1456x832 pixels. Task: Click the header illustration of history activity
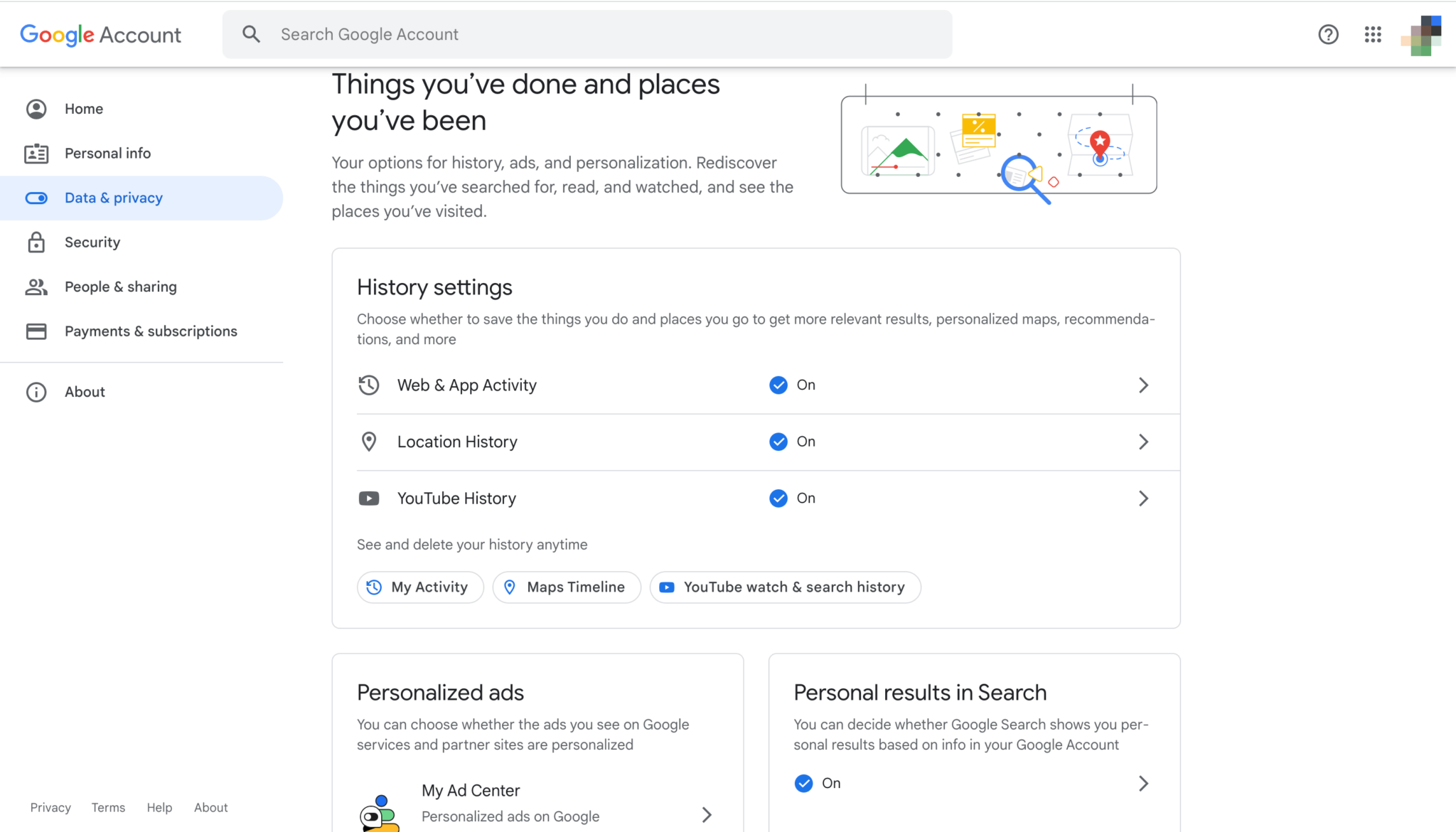[x=999, y=144]
